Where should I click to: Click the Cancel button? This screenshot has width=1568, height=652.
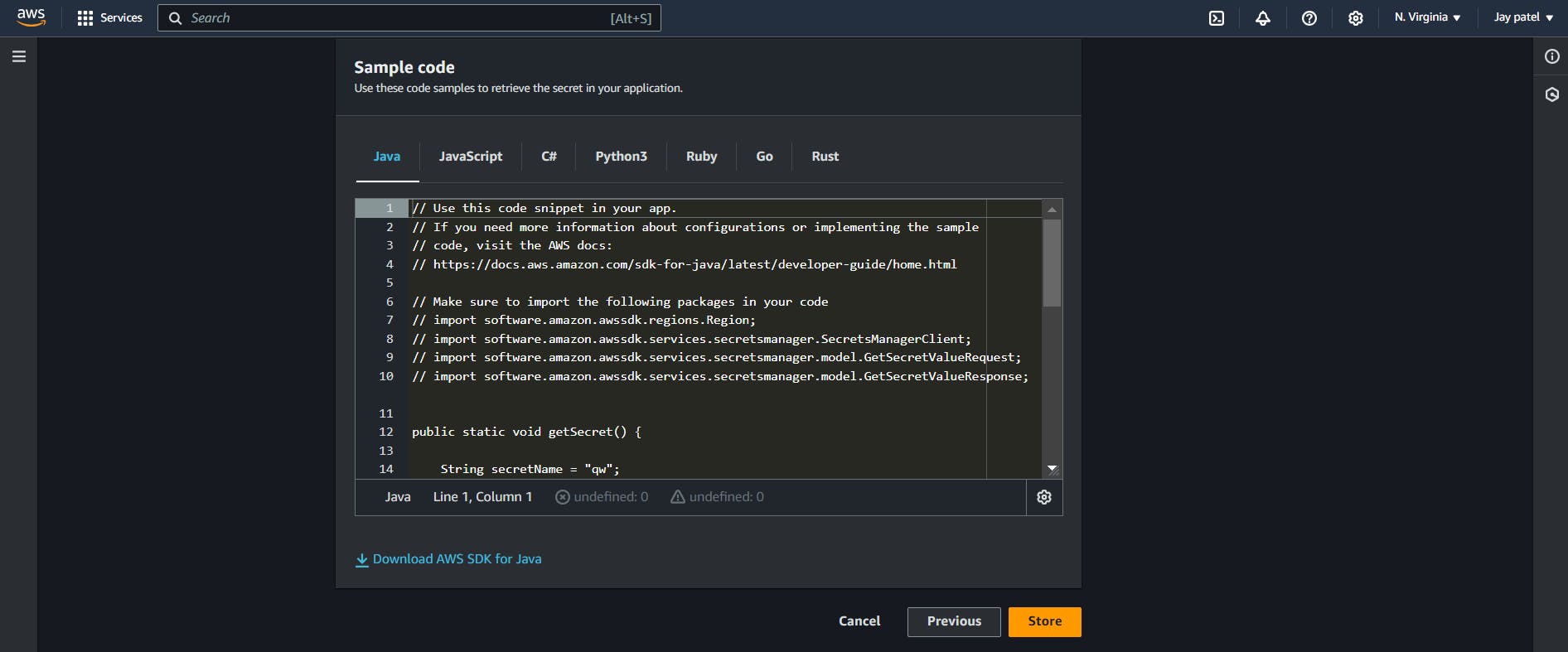click(x=859, y=621)
